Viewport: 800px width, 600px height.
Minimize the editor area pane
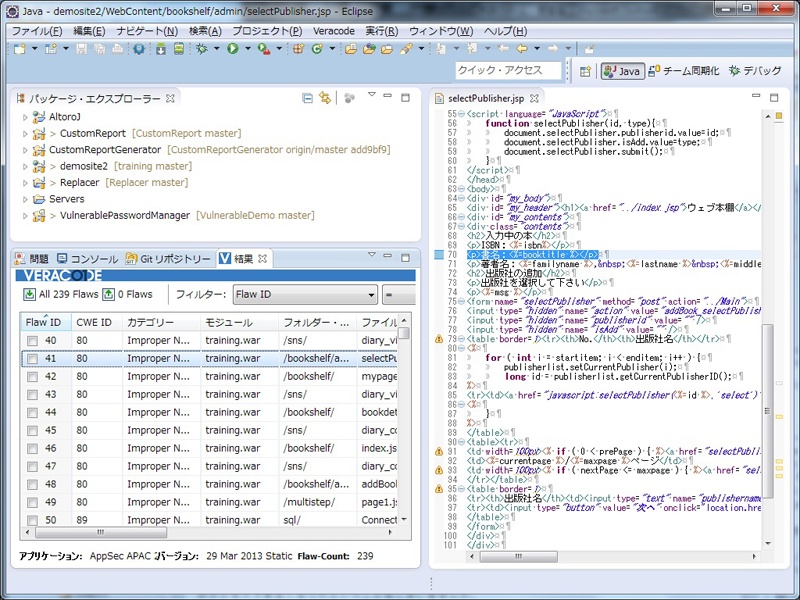[x=756, y=96]
